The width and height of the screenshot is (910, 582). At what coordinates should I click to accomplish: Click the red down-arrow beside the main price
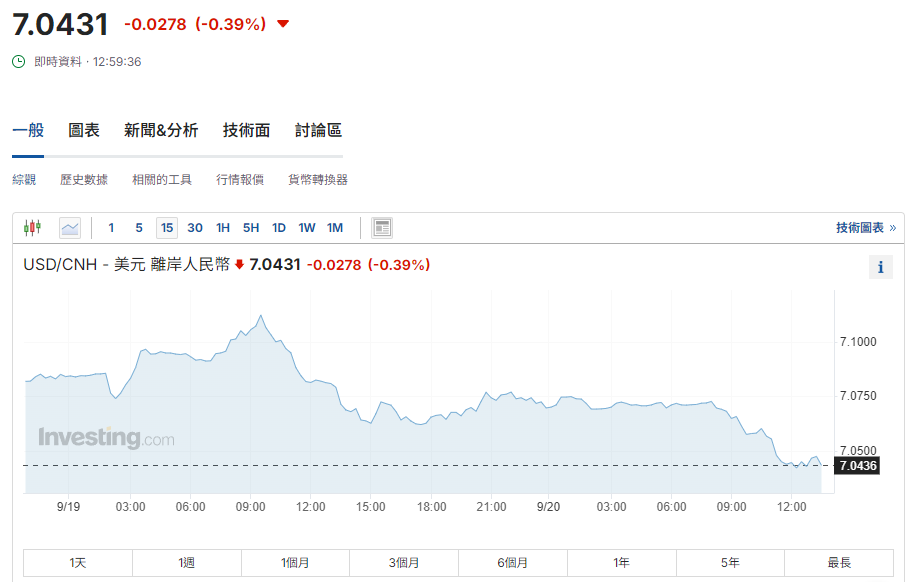pyautogui.click(x=283, y=24)
